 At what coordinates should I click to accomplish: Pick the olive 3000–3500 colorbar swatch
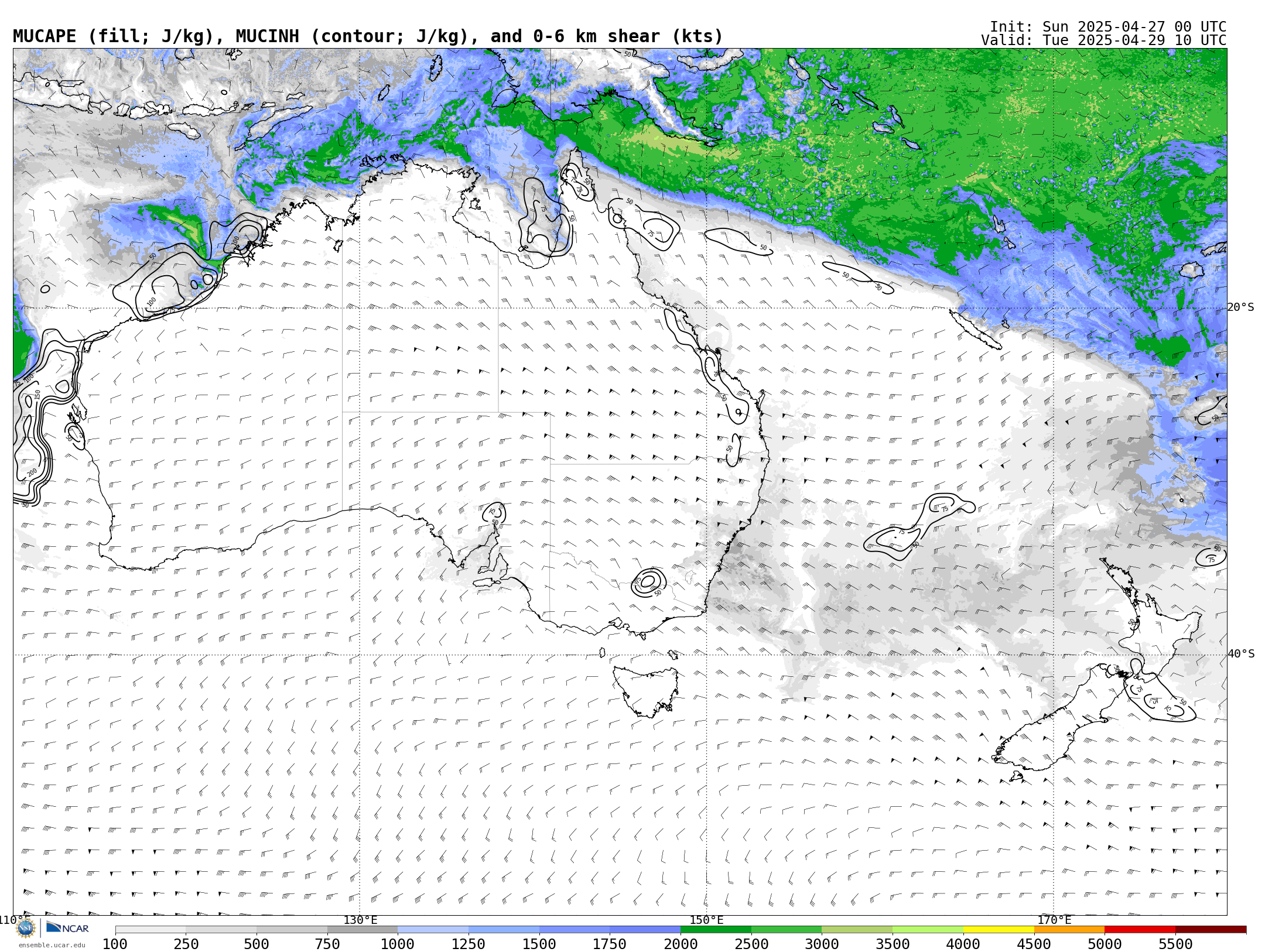(x=857, y=929)
